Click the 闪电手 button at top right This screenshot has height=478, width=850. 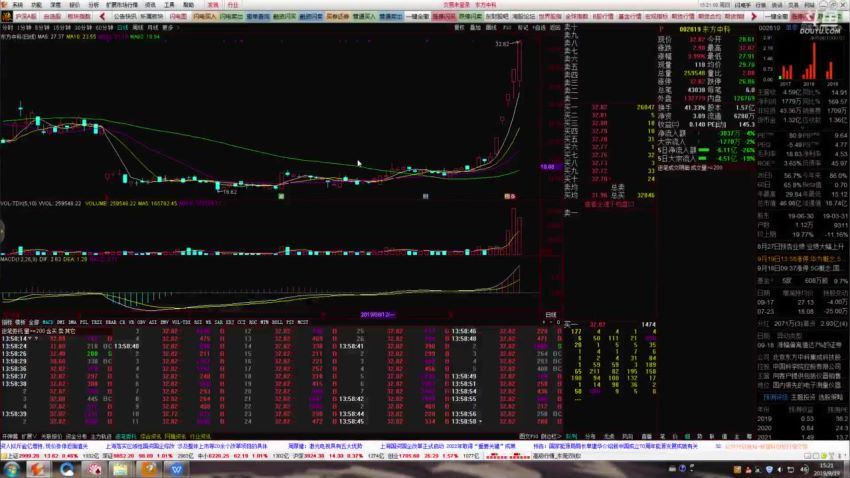[743, 4]
